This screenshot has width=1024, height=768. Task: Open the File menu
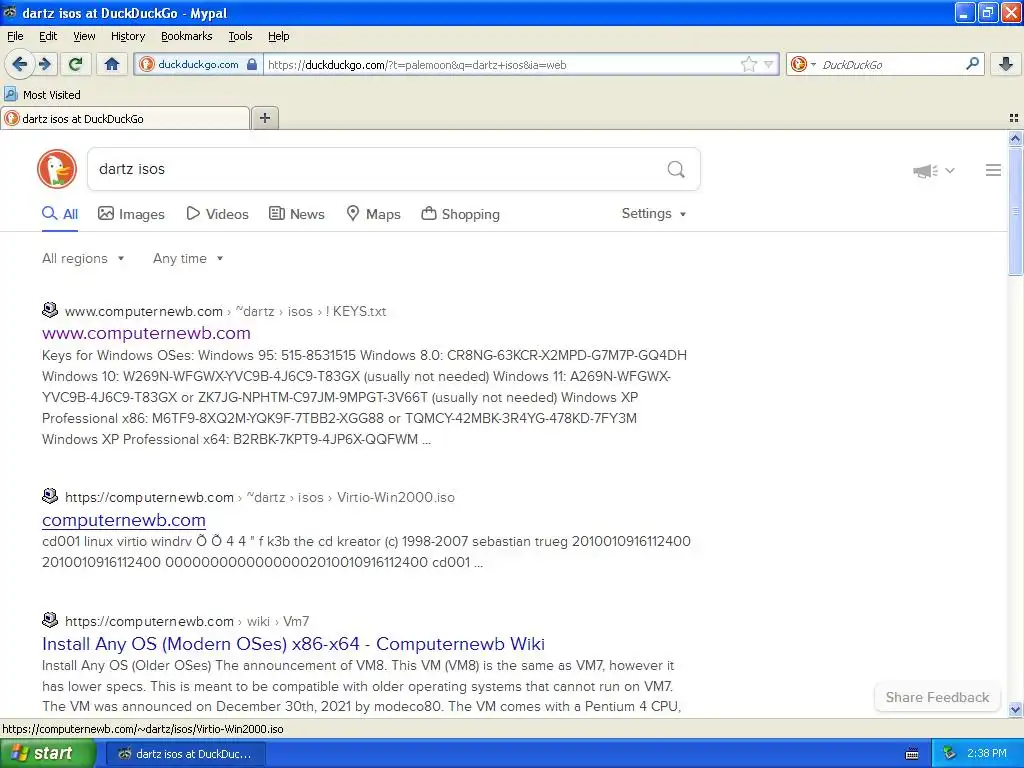point(15,36)
